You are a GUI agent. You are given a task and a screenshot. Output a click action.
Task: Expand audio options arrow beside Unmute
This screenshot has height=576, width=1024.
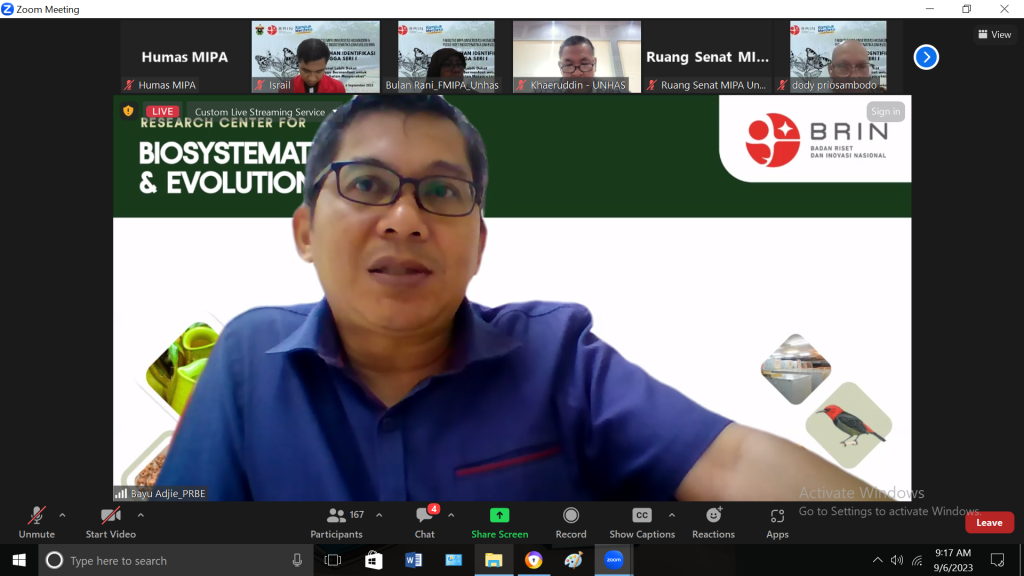[x=62, y=516]
